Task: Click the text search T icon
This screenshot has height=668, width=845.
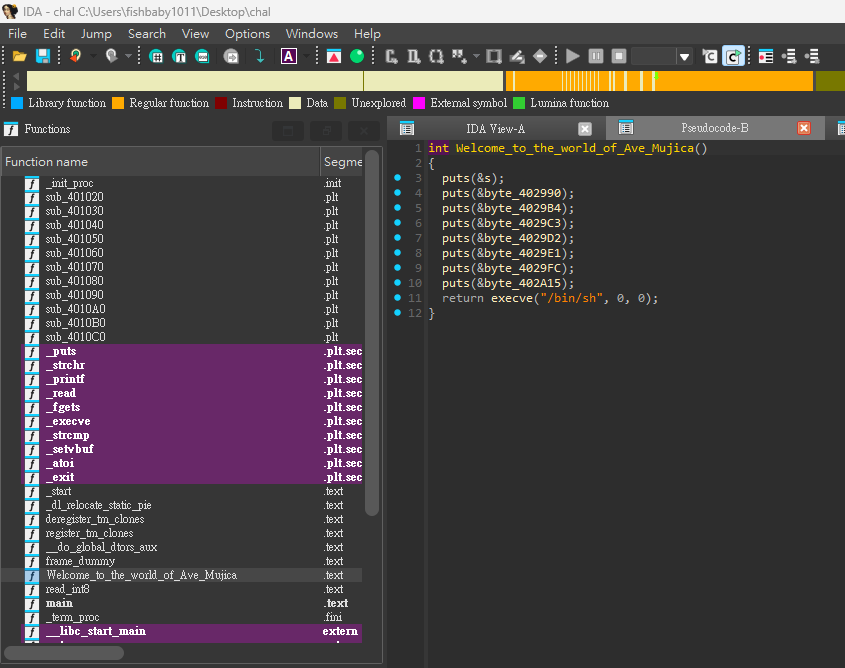Action: 179,56
